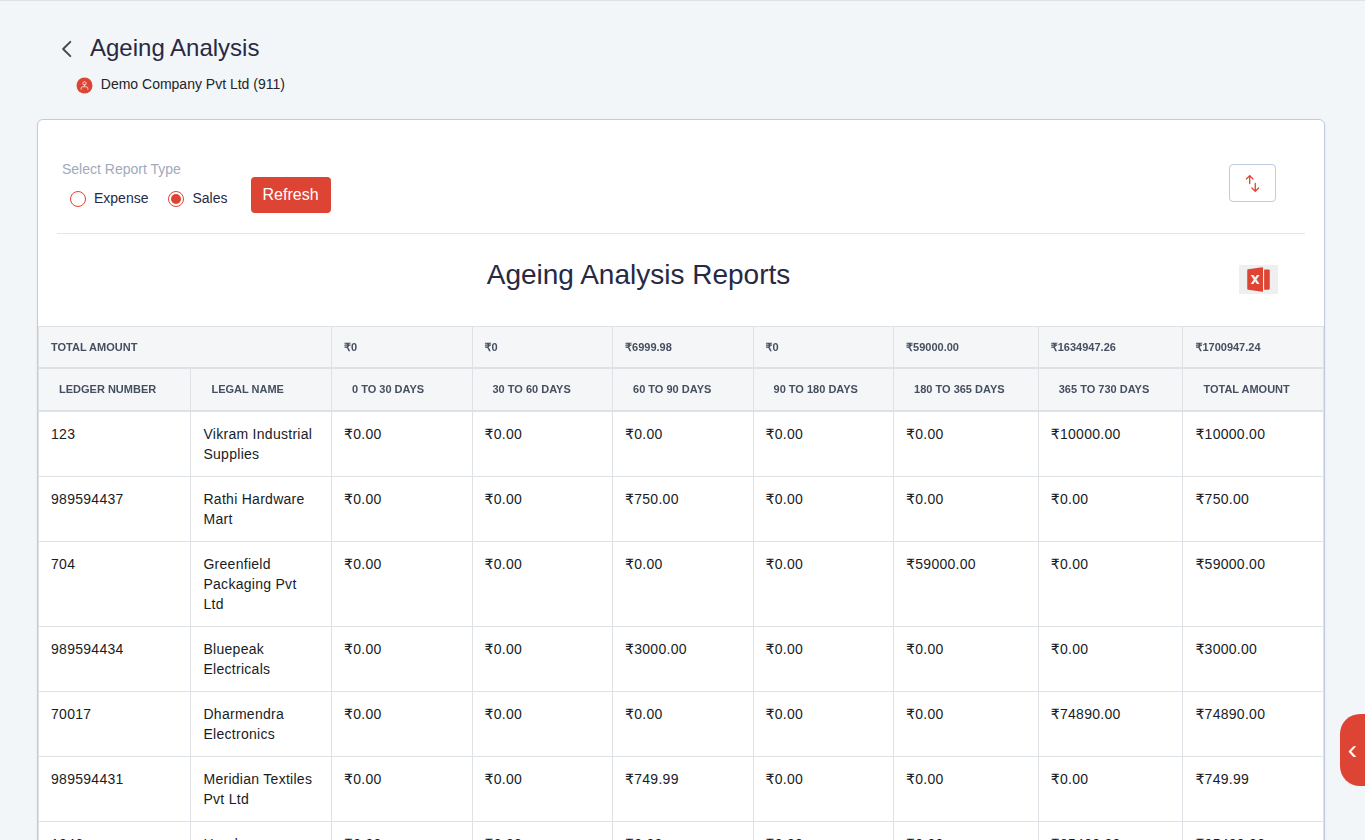Click the ₹59000.00 value in the Greenfield row's 180 to 365 Days column

tap(941, 564)
